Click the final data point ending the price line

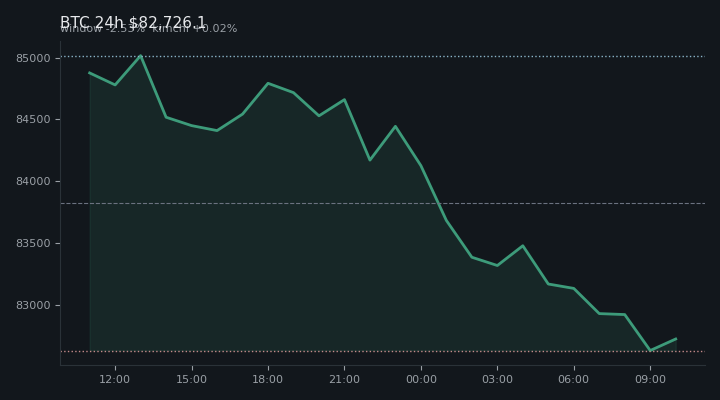coord(676,339)
